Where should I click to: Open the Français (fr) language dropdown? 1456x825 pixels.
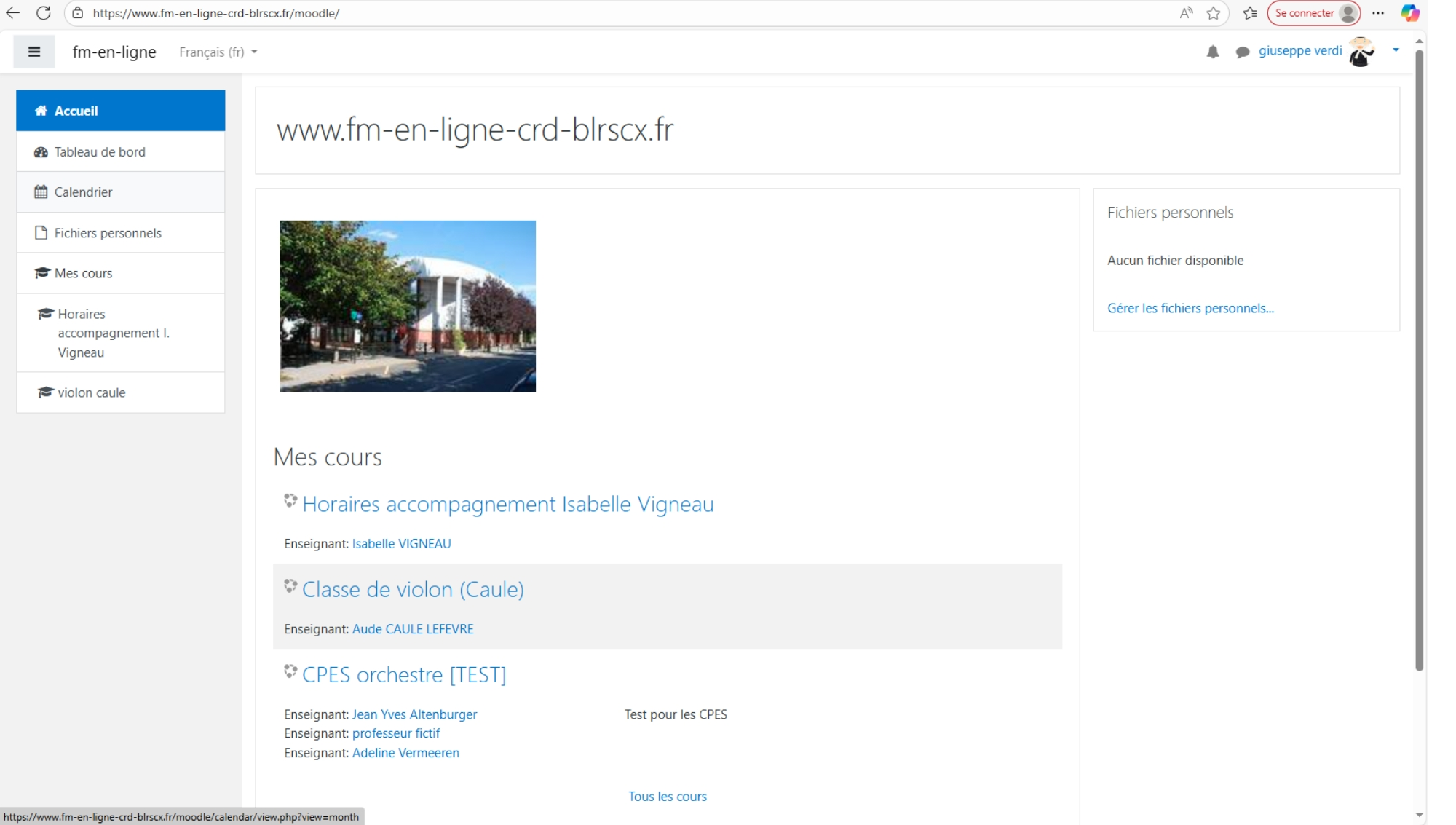(x=218, y=52)
